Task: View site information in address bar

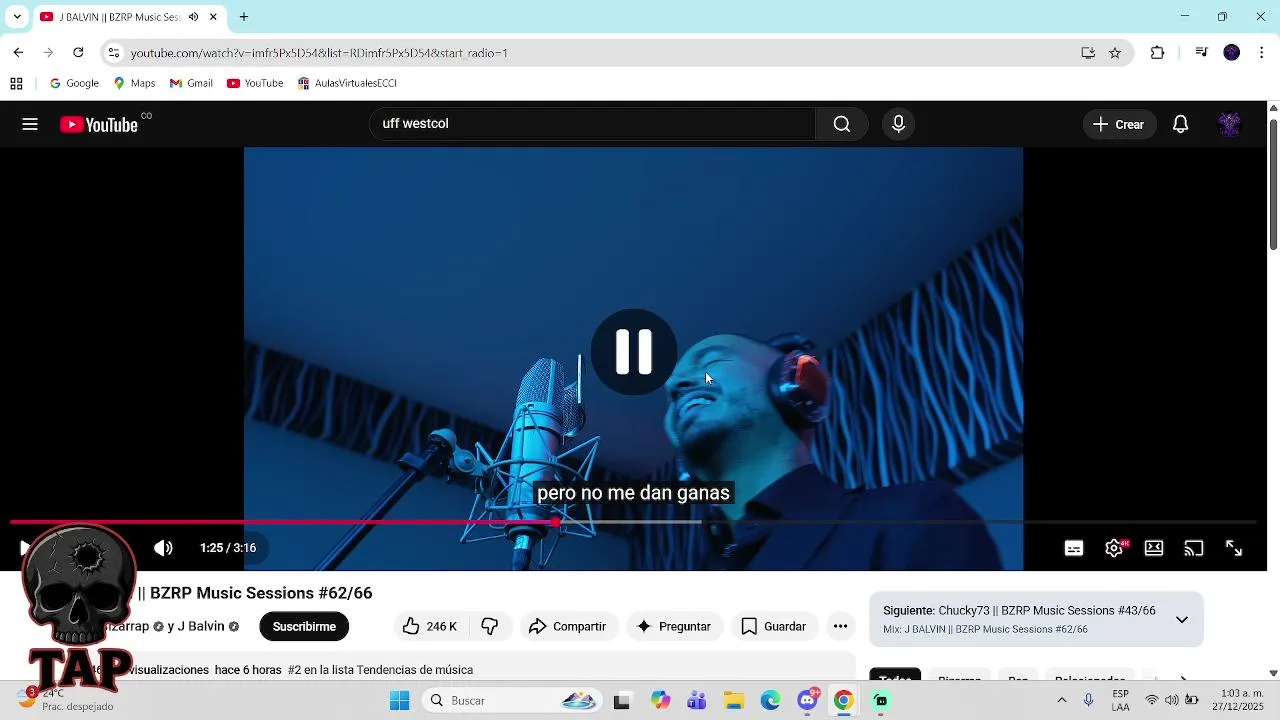Action: click(x=114, y=53)
